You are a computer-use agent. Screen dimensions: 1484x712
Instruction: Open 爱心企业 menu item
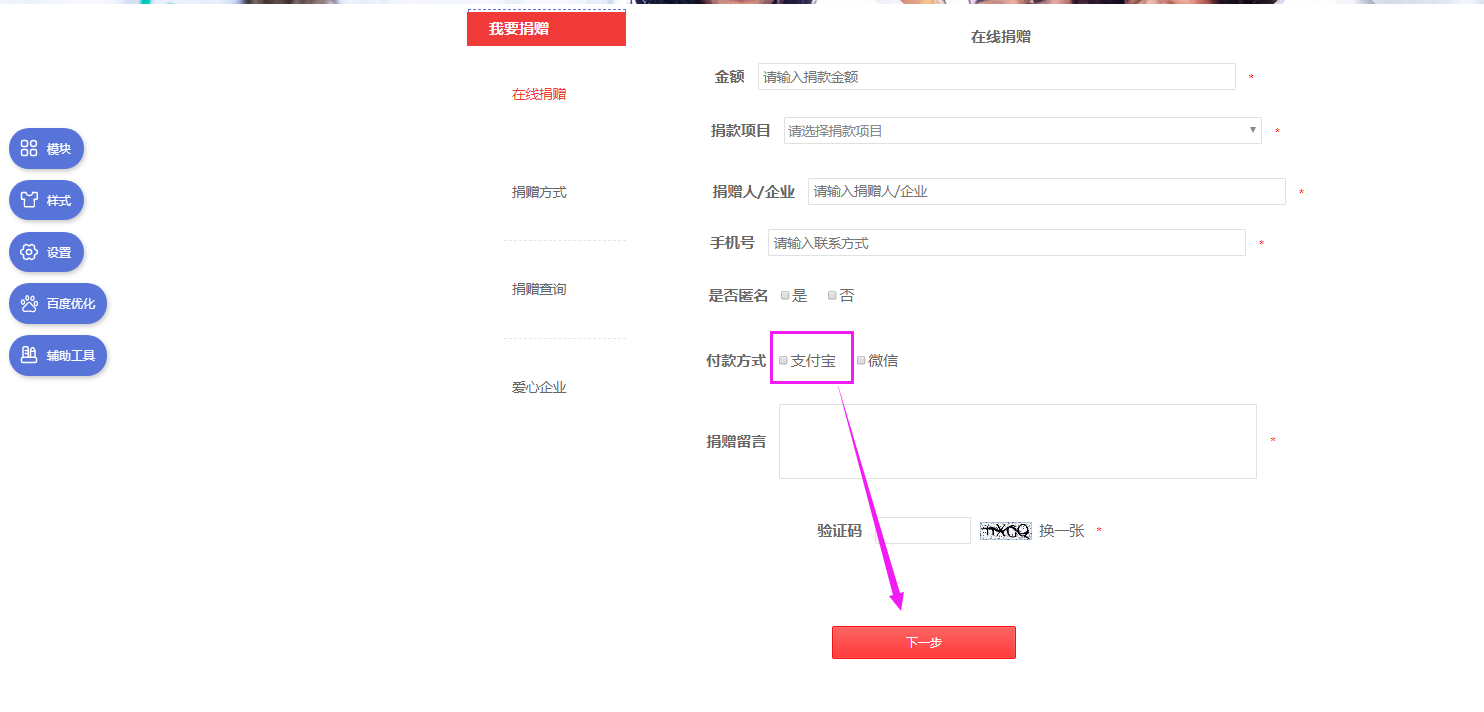pos(539,387)
